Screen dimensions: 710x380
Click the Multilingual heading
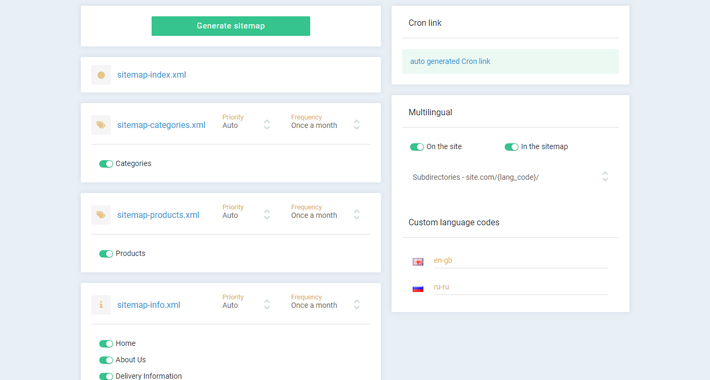430,112
